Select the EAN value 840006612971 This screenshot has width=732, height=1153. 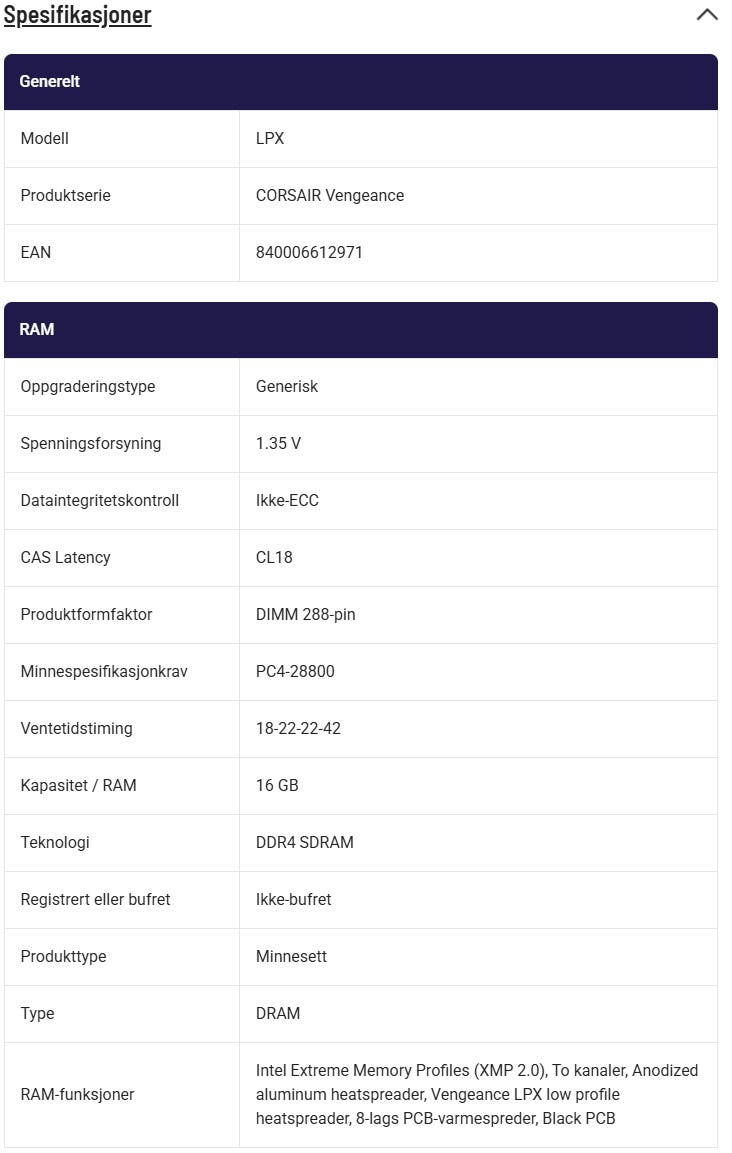[x=309, y=253]
